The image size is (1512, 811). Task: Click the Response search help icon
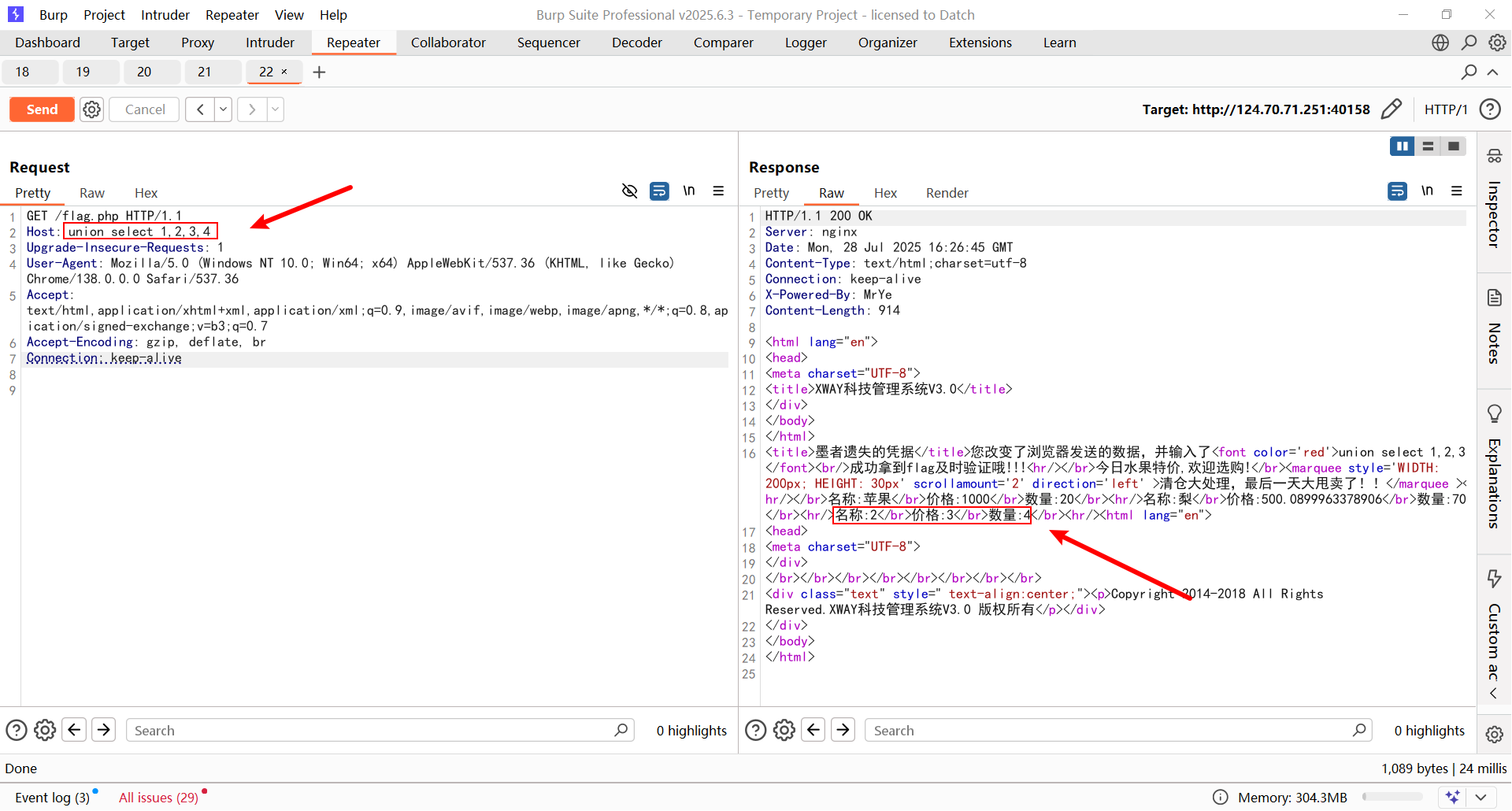755,730
